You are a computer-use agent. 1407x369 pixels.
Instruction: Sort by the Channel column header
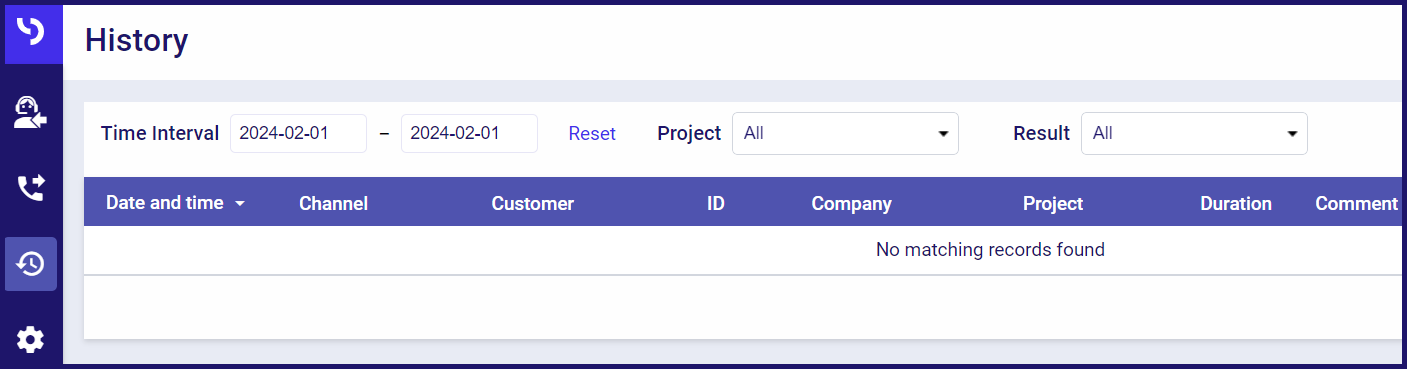pyautogui.click(x=334, y=203)
